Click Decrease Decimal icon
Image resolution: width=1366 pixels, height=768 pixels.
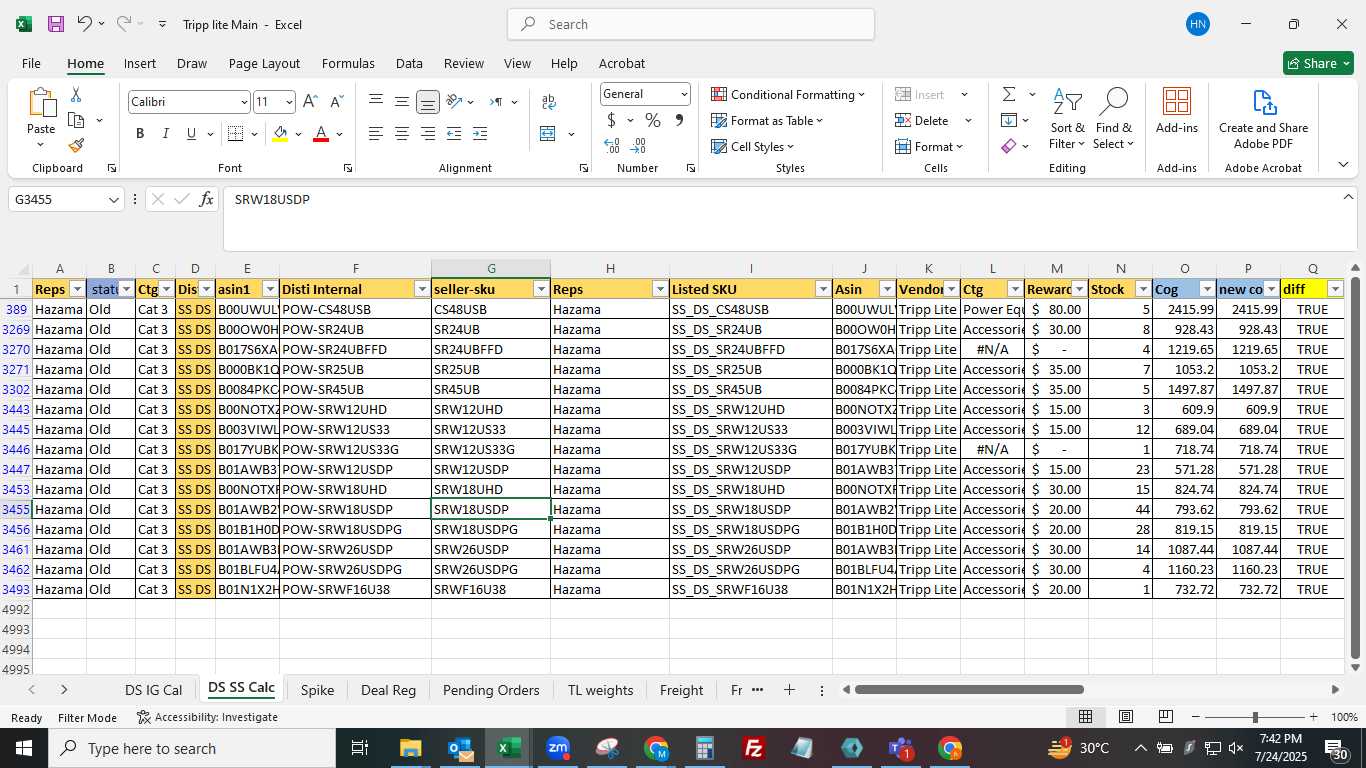pos(638,146)
